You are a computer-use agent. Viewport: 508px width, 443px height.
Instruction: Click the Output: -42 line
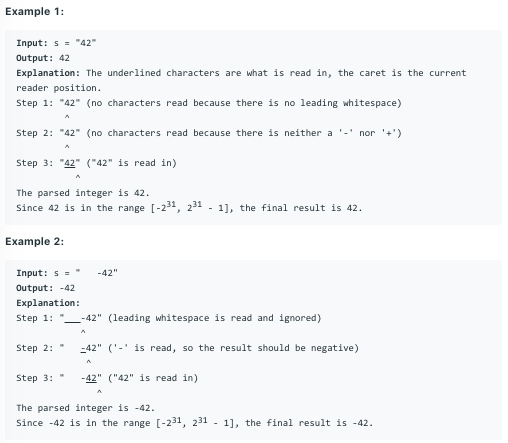[46, 288]
